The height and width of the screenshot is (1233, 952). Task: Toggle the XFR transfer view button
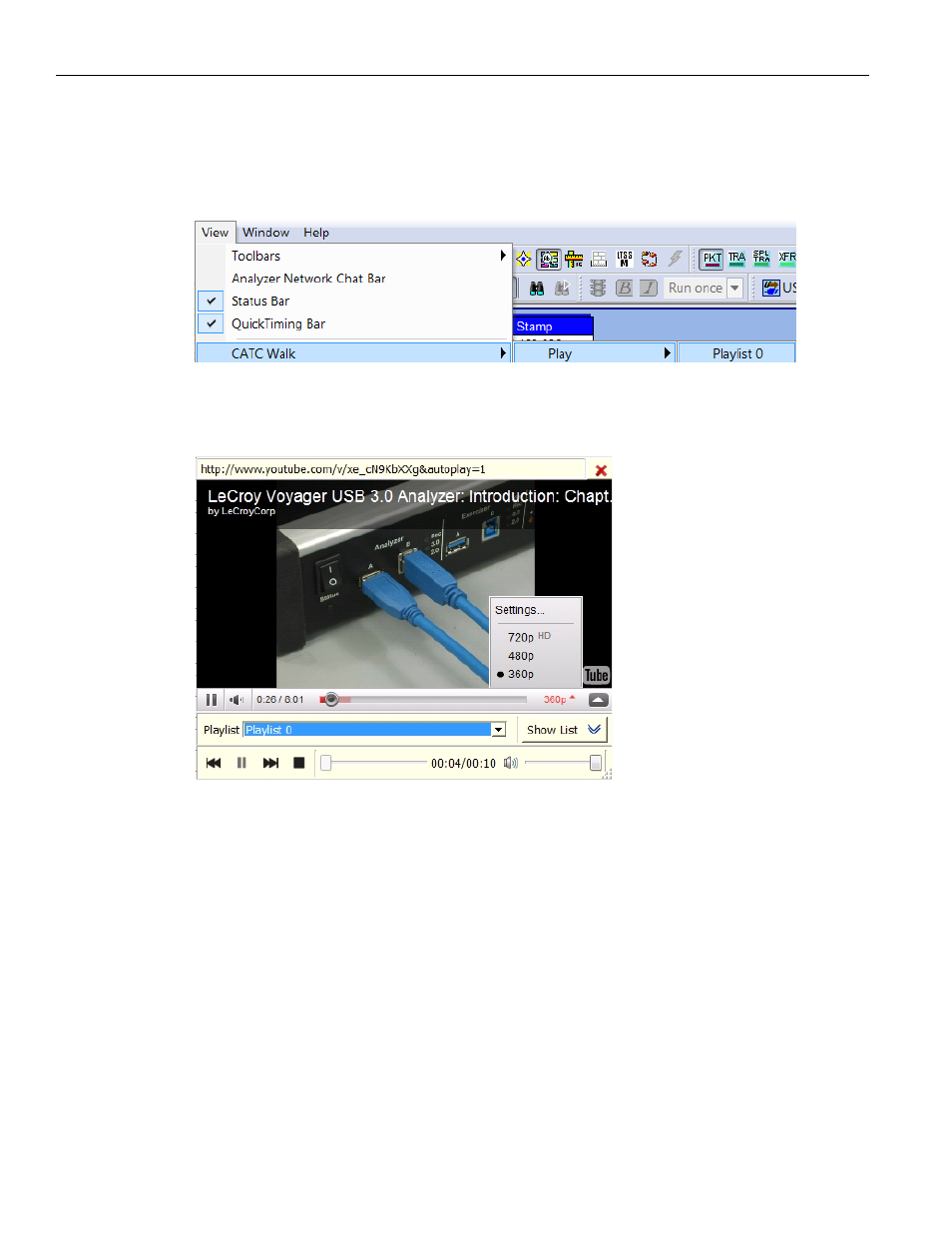[786, 260]
